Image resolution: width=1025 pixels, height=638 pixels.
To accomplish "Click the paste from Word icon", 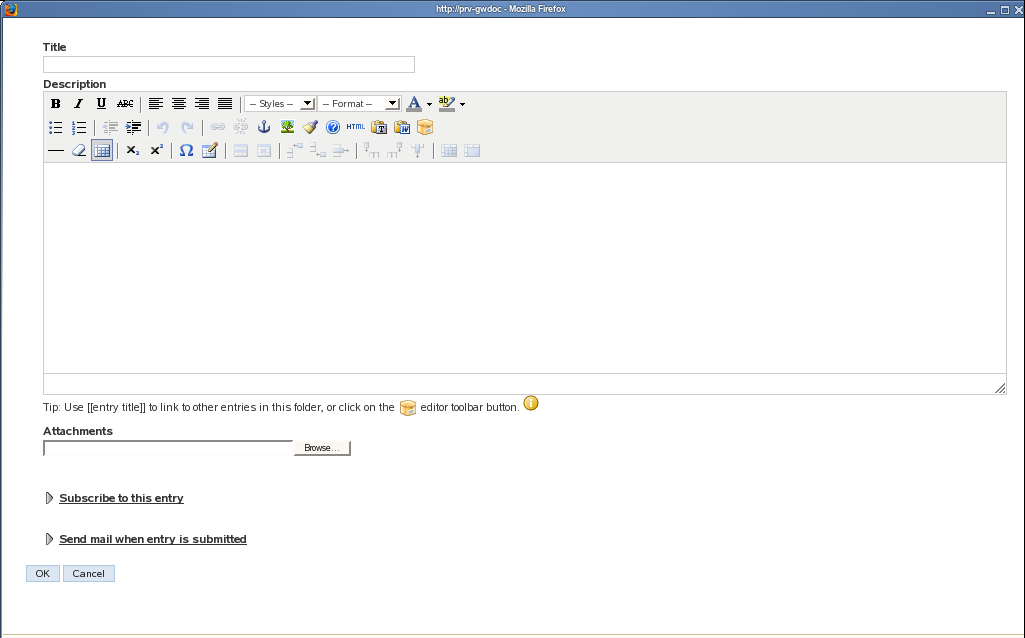I will point(401,127).
